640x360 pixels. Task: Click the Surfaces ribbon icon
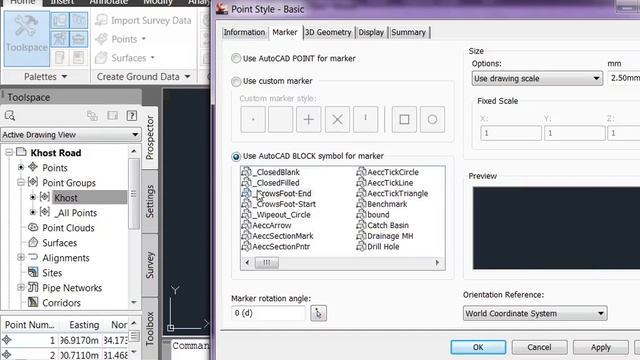click(x=101, y=58)
